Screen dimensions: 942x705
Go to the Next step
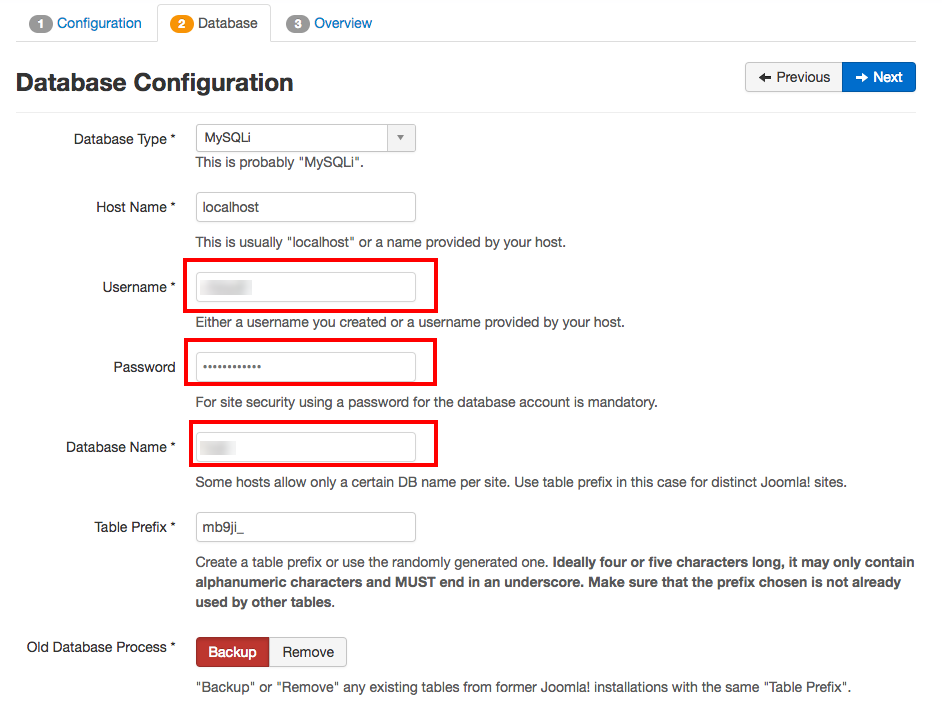879,77
